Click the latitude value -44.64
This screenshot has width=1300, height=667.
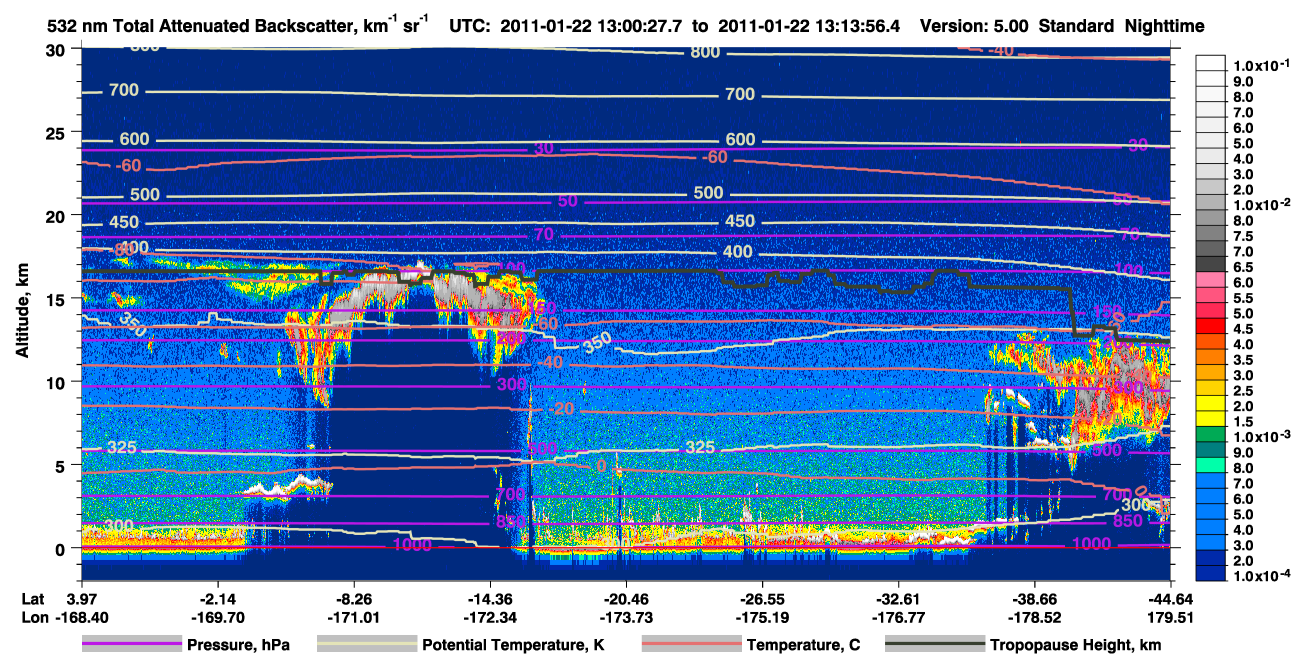(x=1171, y=597)
